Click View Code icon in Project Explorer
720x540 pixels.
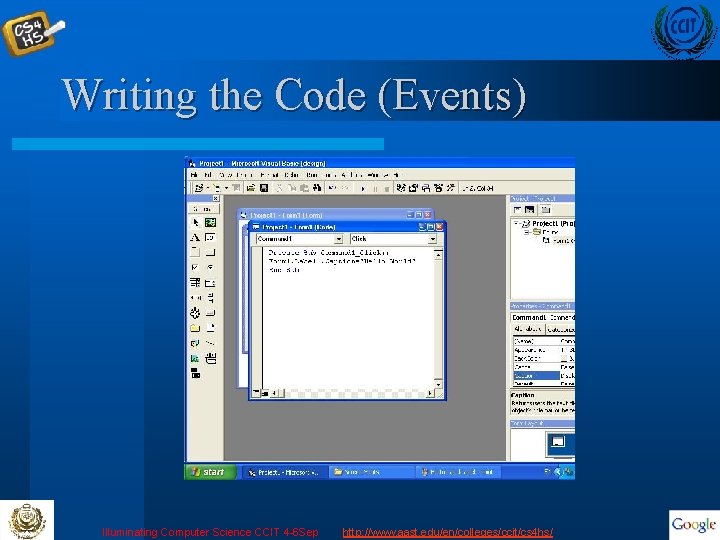[518, 210]
